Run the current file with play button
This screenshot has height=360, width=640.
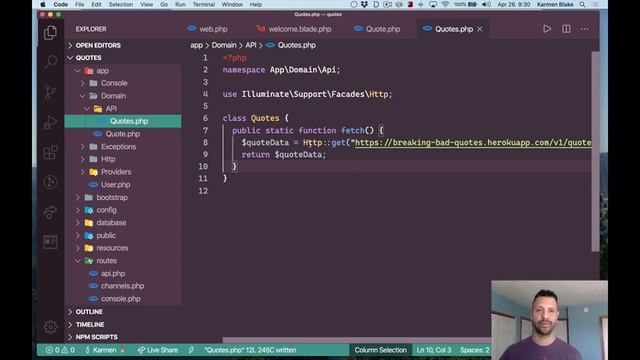pyautogui.click(x=547, y=29)
